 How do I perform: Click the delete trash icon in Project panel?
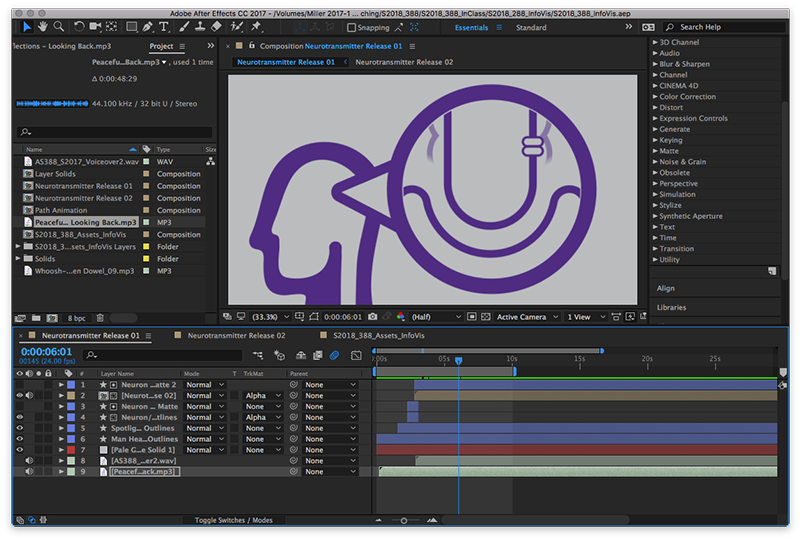(x=100, y=318)
